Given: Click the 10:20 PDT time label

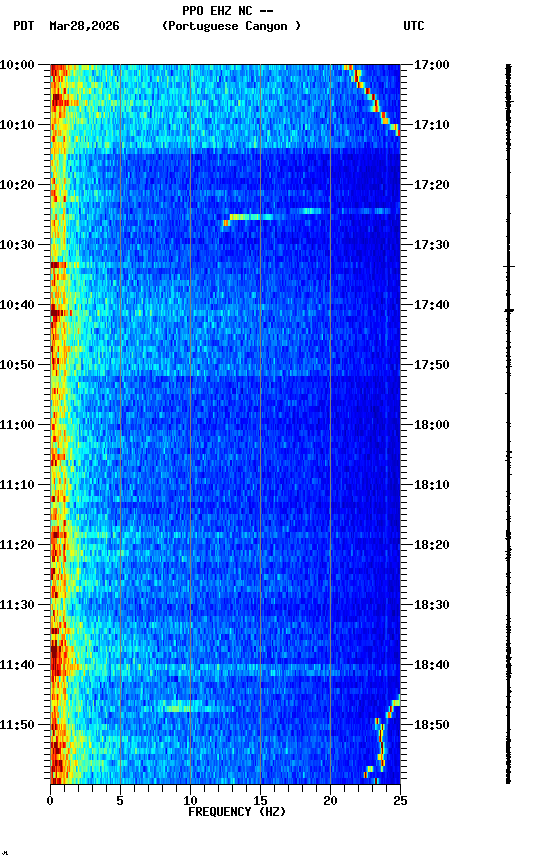Looking at the screenshot, I should 17,185.
